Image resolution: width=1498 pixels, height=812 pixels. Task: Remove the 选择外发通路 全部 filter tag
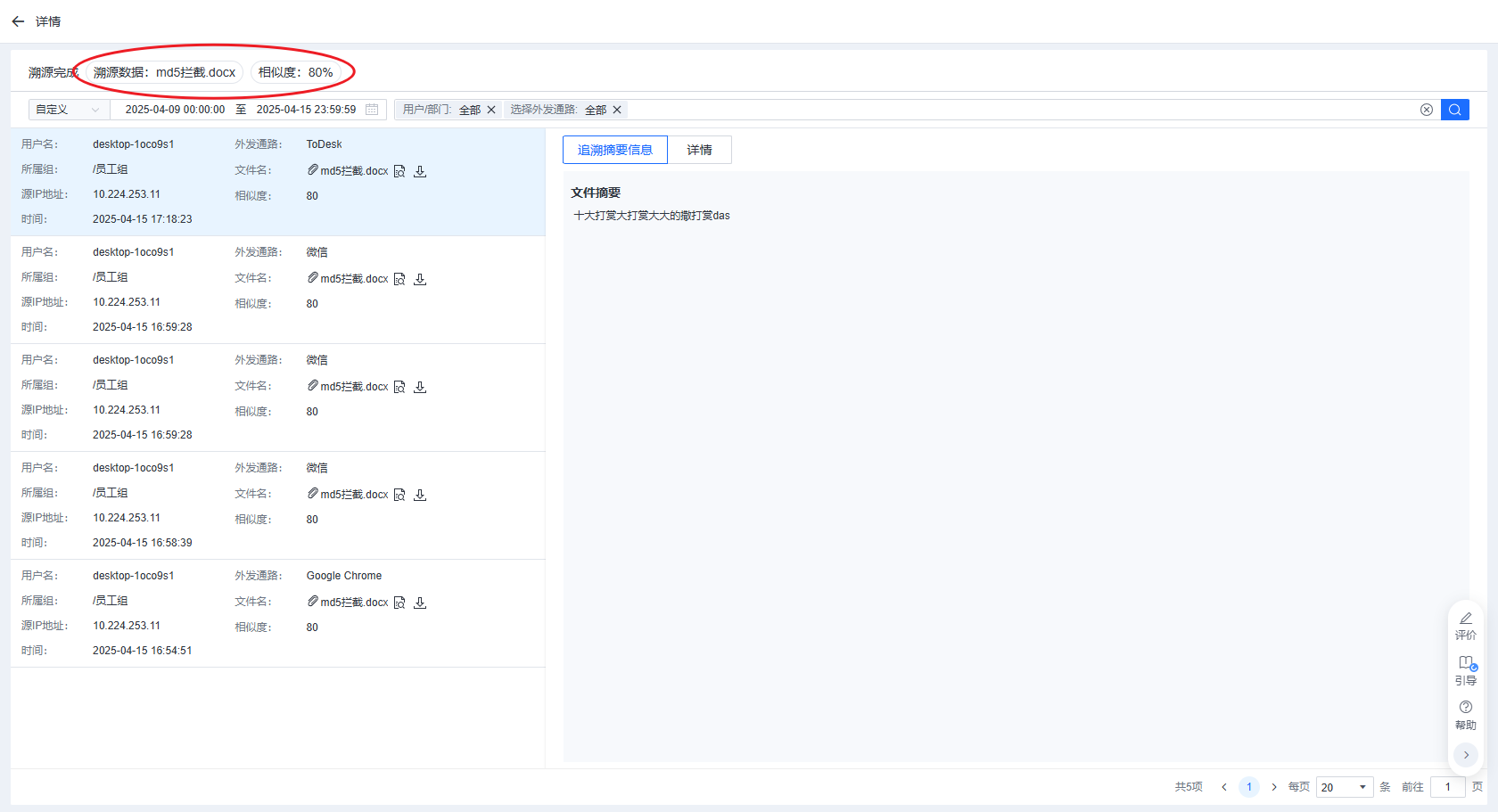click(617, 110)
